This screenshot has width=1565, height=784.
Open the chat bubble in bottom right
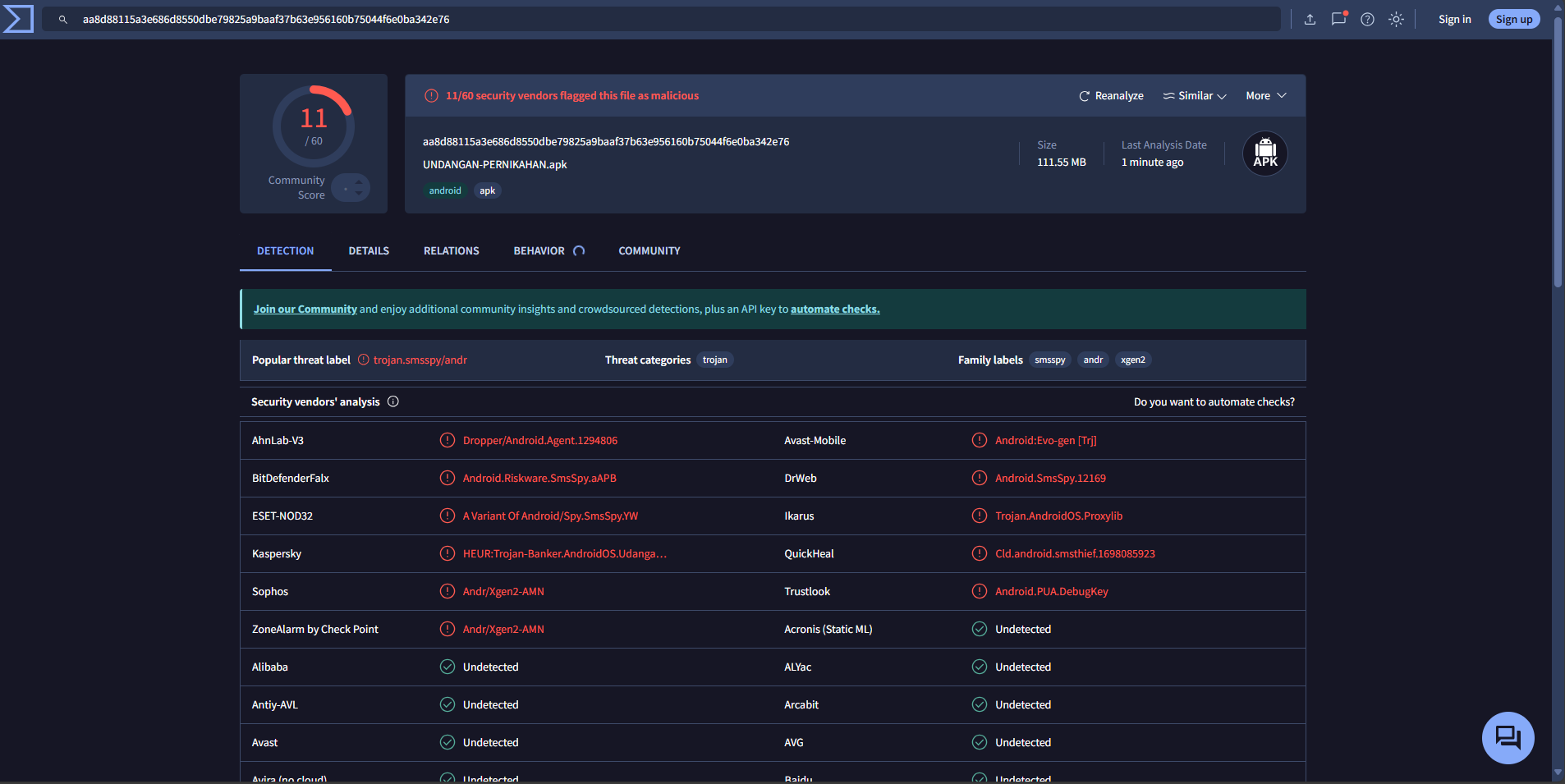coord(1508,737)
